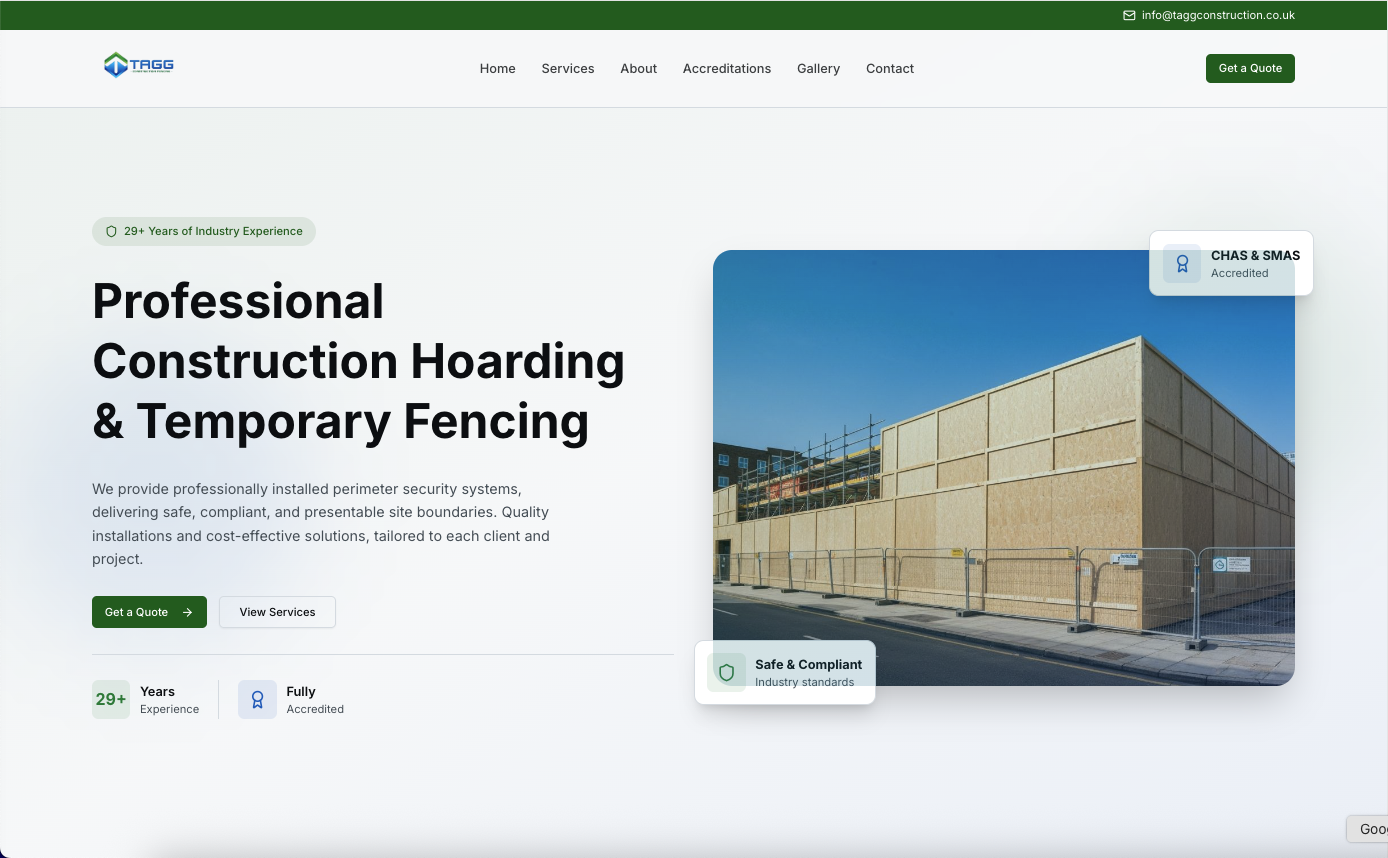Click the 29+ green stat badge

pyautogui.click(x=111, y=700)
